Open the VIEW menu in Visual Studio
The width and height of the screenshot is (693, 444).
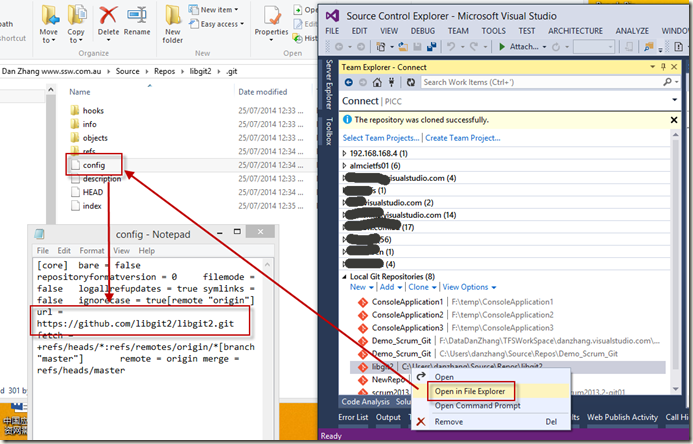[x=389, y=31]
